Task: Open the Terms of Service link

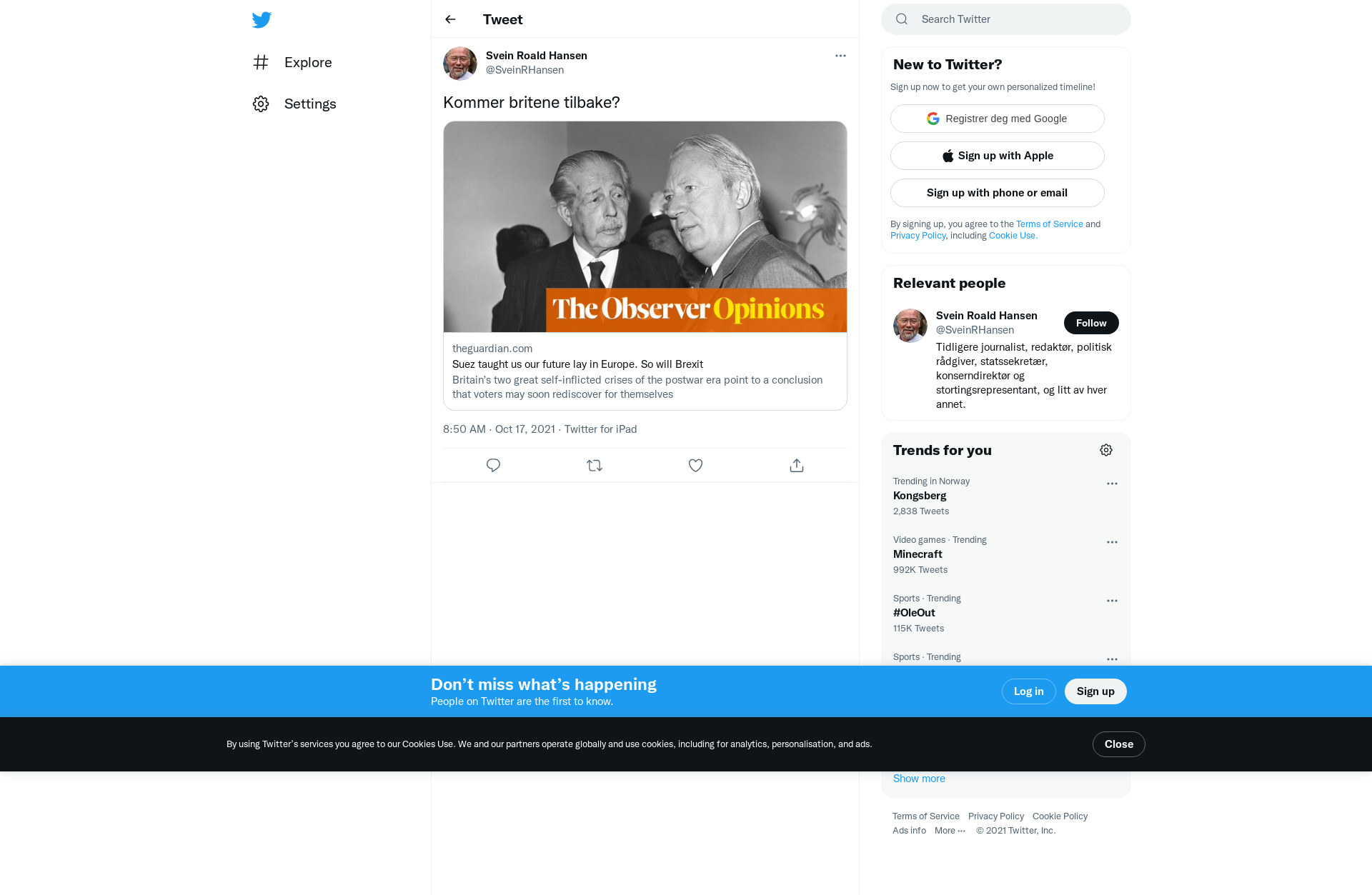Action: [x=1049, y=224]
